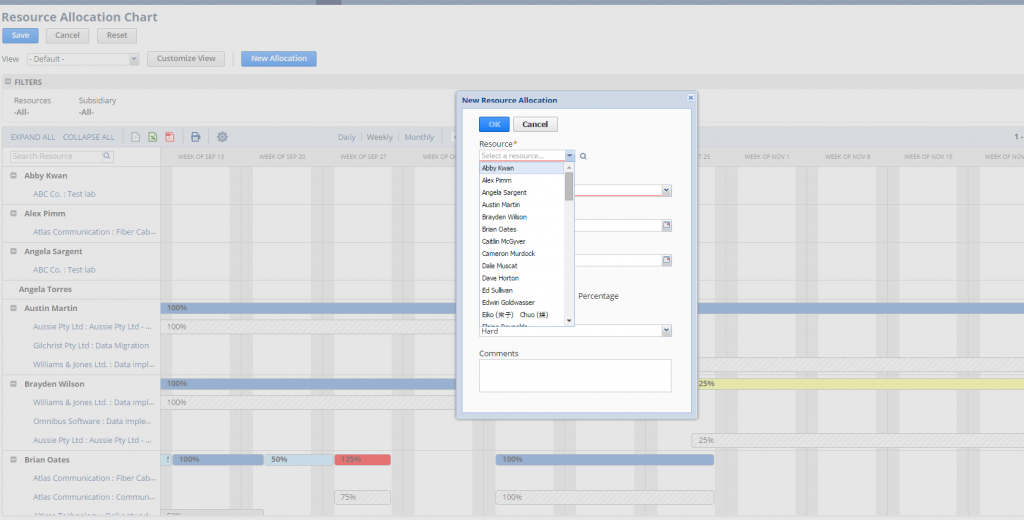The image size is (1024, 520).
Task: Click the PDF export icon
Action: pyautogui.click(x=169, y=137)
